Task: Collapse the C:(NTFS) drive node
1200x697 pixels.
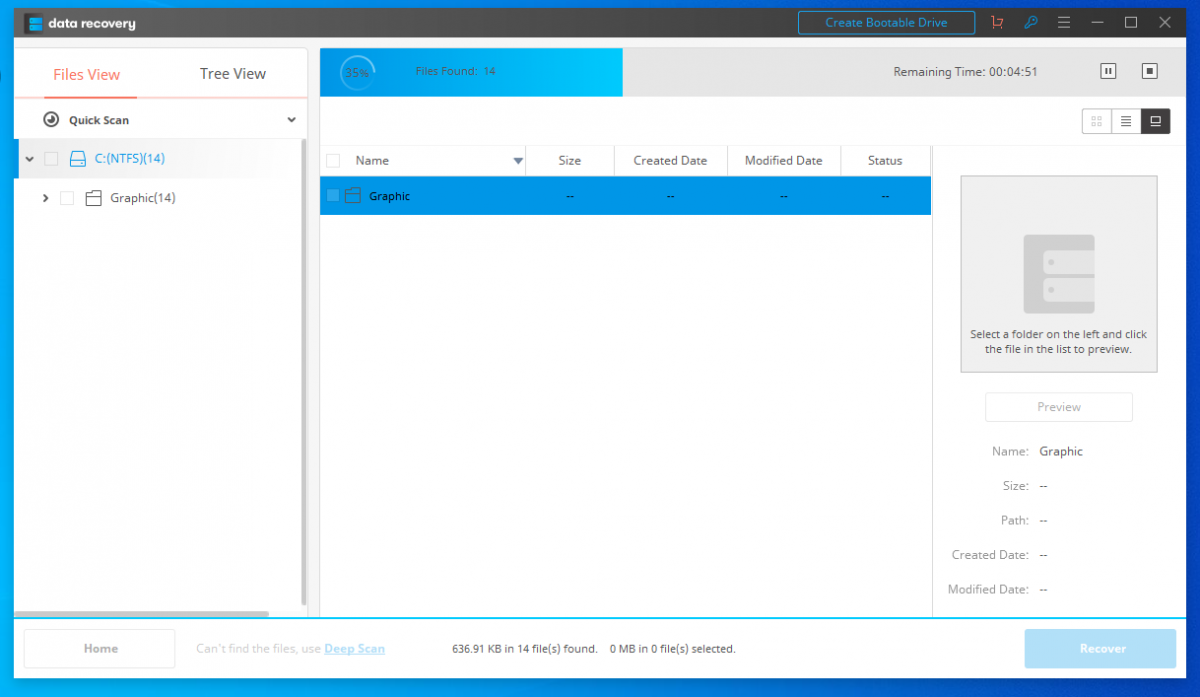Action: point(29,159)
